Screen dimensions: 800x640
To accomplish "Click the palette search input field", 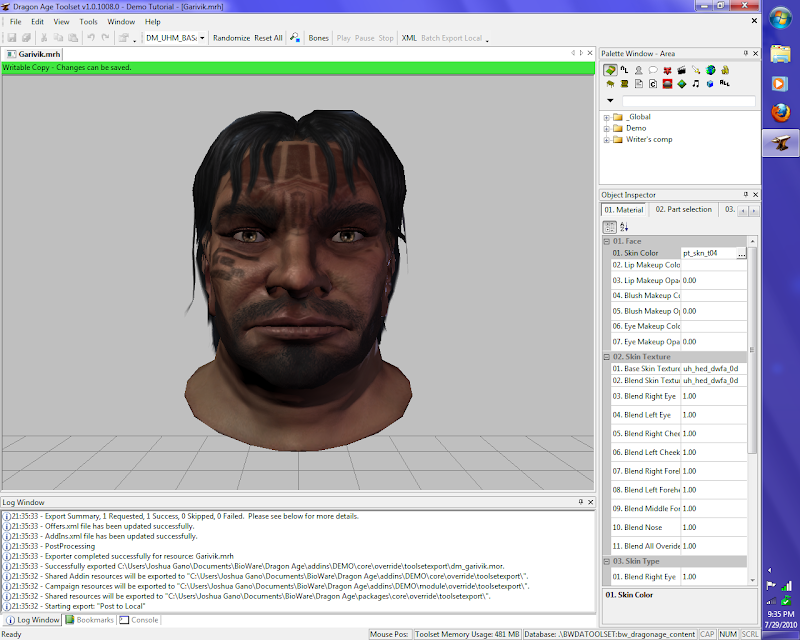I will point(688,101).
